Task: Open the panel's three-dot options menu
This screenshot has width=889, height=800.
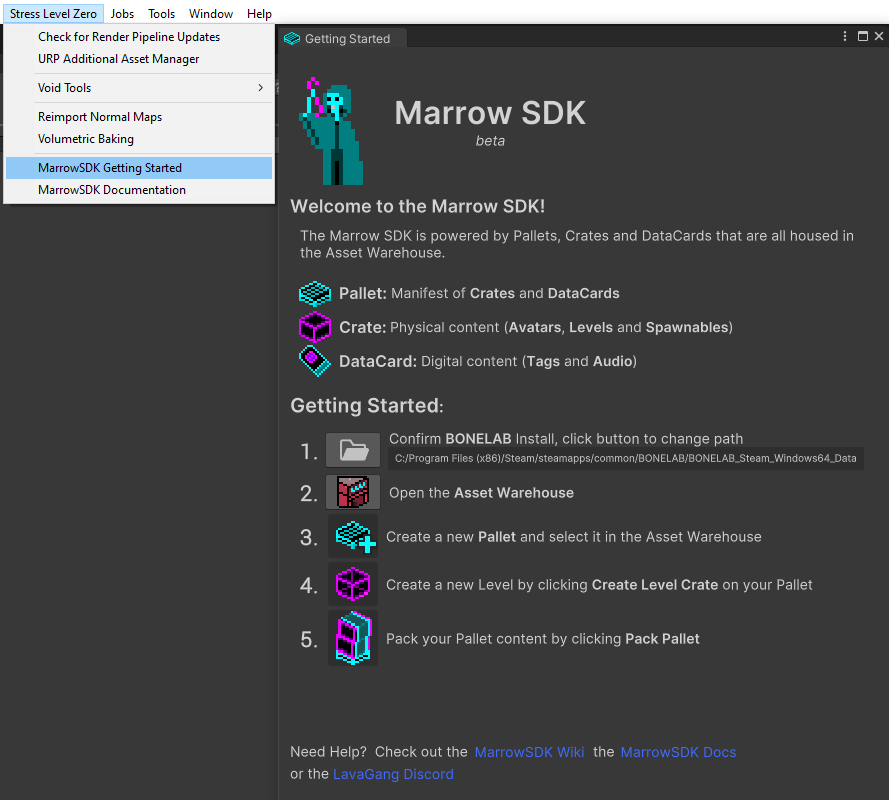Action: click(846, 36)
